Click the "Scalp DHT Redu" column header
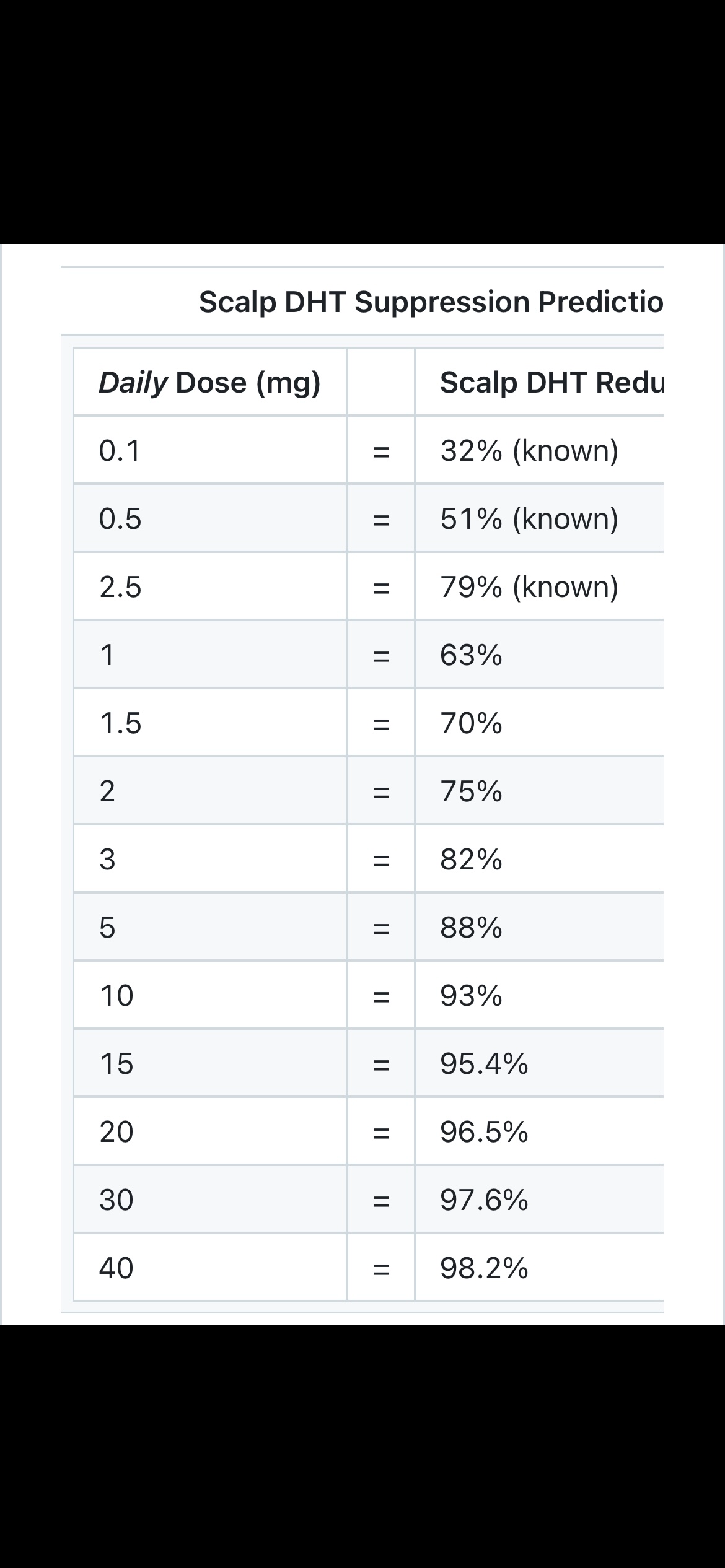725x1568 pixels. click(550, 383)
